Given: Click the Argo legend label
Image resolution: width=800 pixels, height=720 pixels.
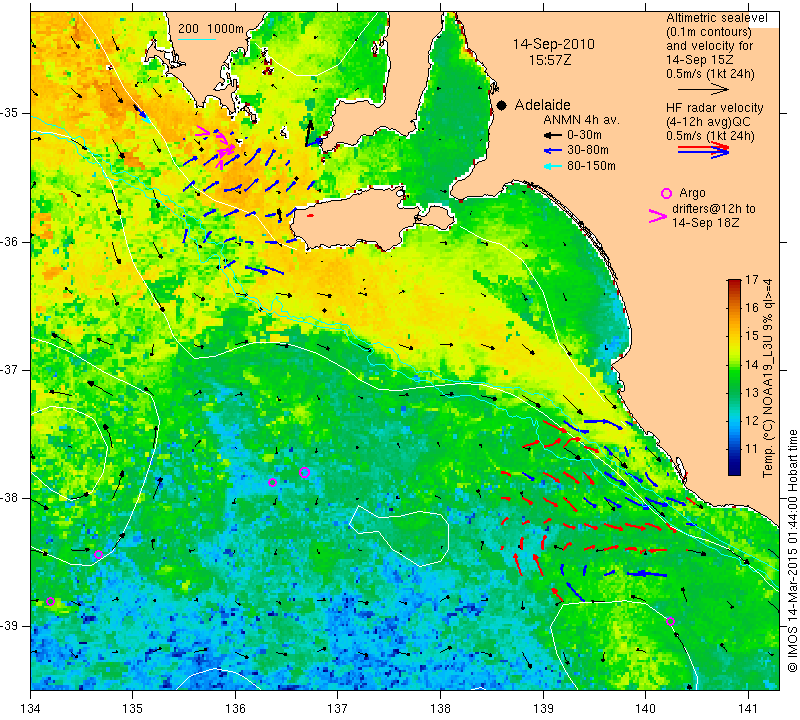Looking at the screenshot, I should click(x=692, y=193).
